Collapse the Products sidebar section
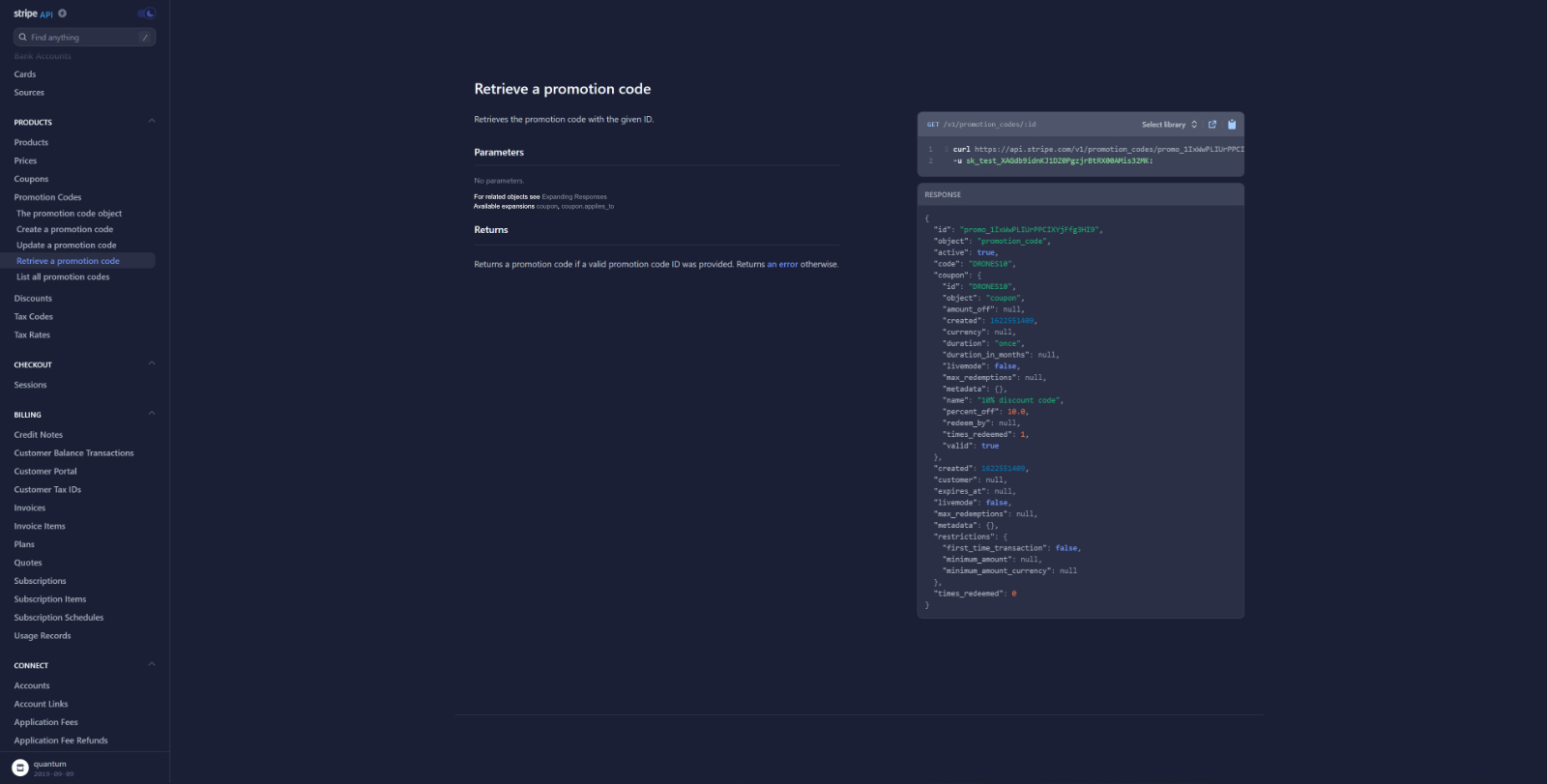The width and height of the screenshot is (1547, 784). click(x=152, y=122)
